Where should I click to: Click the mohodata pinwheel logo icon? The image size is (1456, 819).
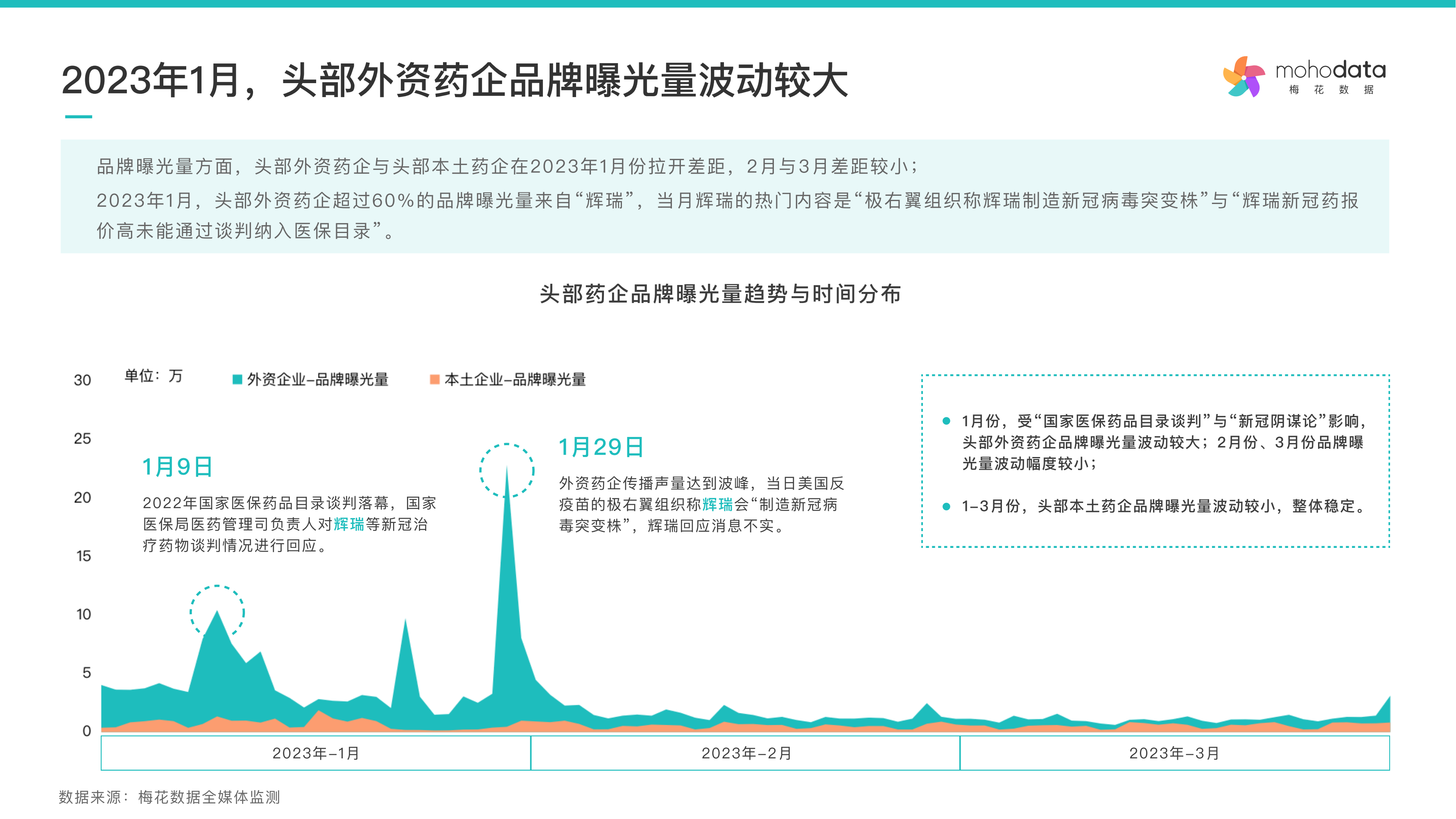[1244, 77]
